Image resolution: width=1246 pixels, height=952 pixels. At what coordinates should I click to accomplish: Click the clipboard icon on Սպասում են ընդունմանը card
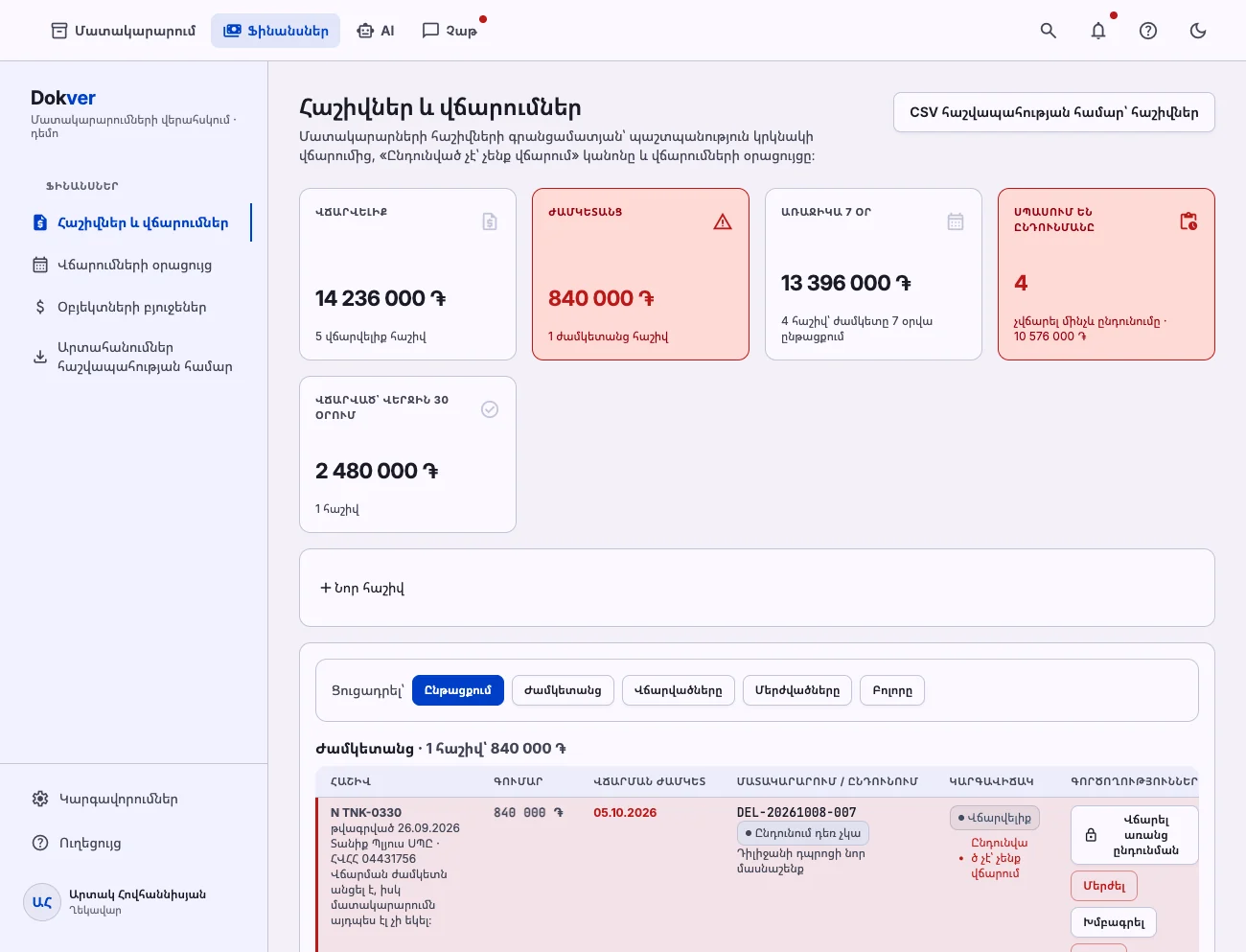tap(1188, 221)
